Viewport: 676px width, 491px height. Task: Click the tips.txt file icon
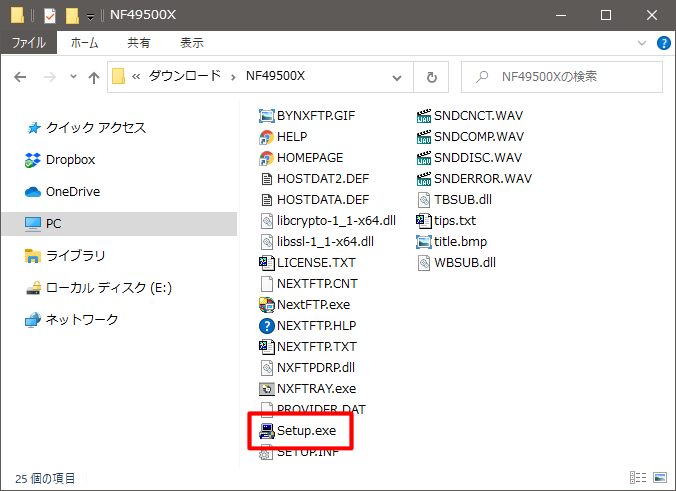coord(424,221)
